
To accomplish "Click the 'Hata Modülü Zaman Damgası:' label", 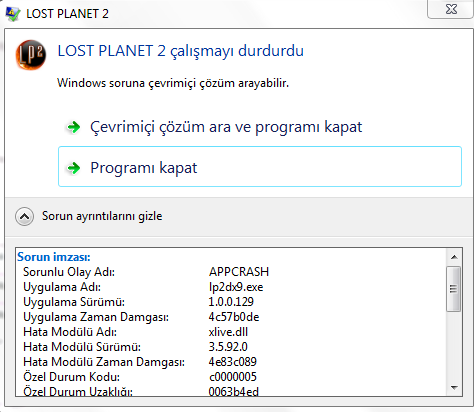I will pyautogui.click(x=104, y=362).
